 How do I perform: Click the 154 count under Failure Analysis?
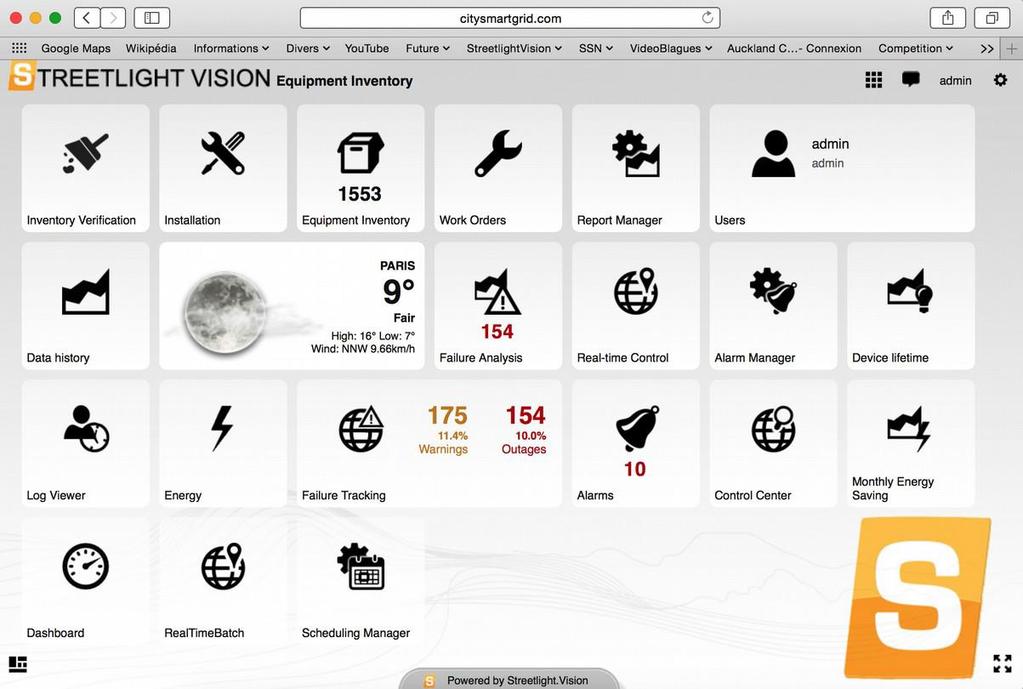click(497, 331)
